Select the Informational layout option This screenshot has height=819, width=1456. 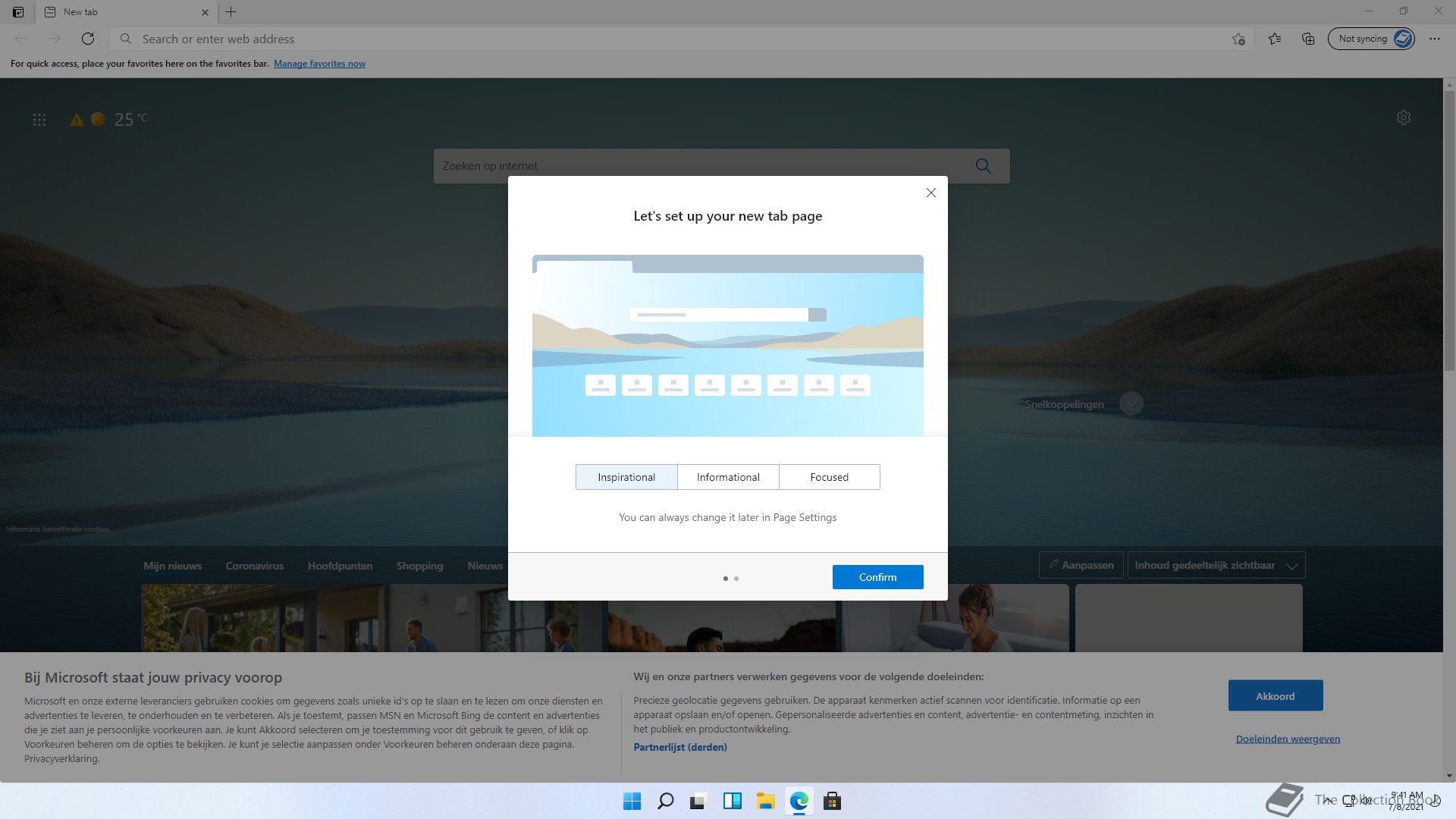(x=728, y=477)
